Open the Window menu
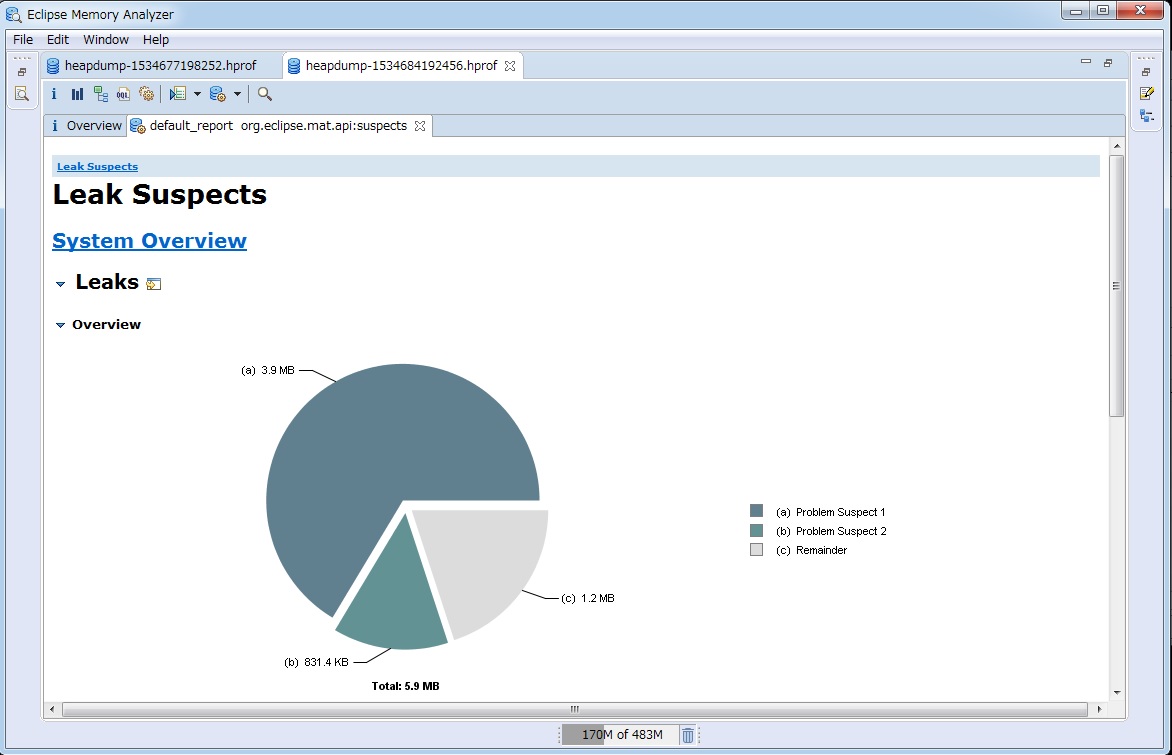 pos(106,40)
